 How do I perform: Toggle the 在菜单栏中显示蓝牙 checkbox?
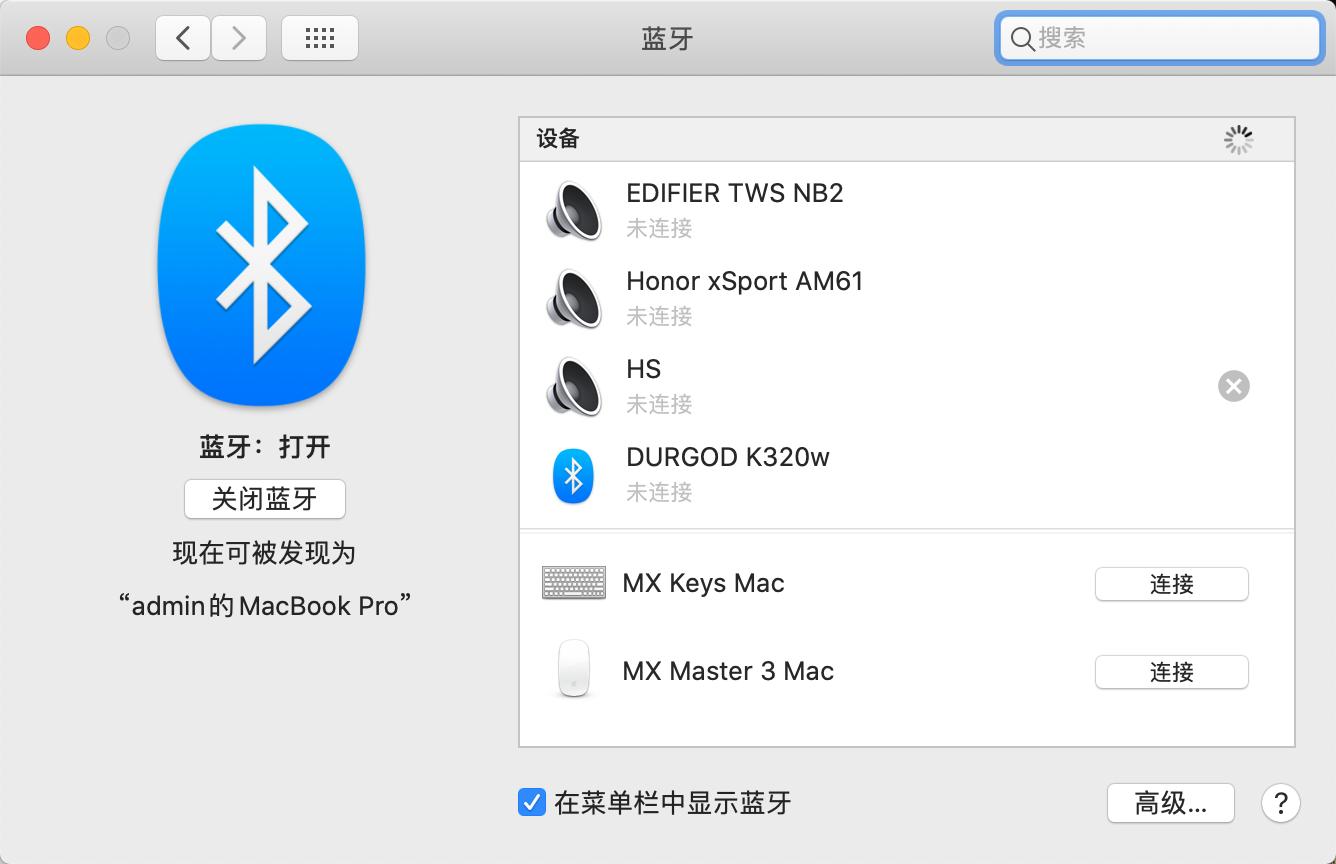[530, 803]
